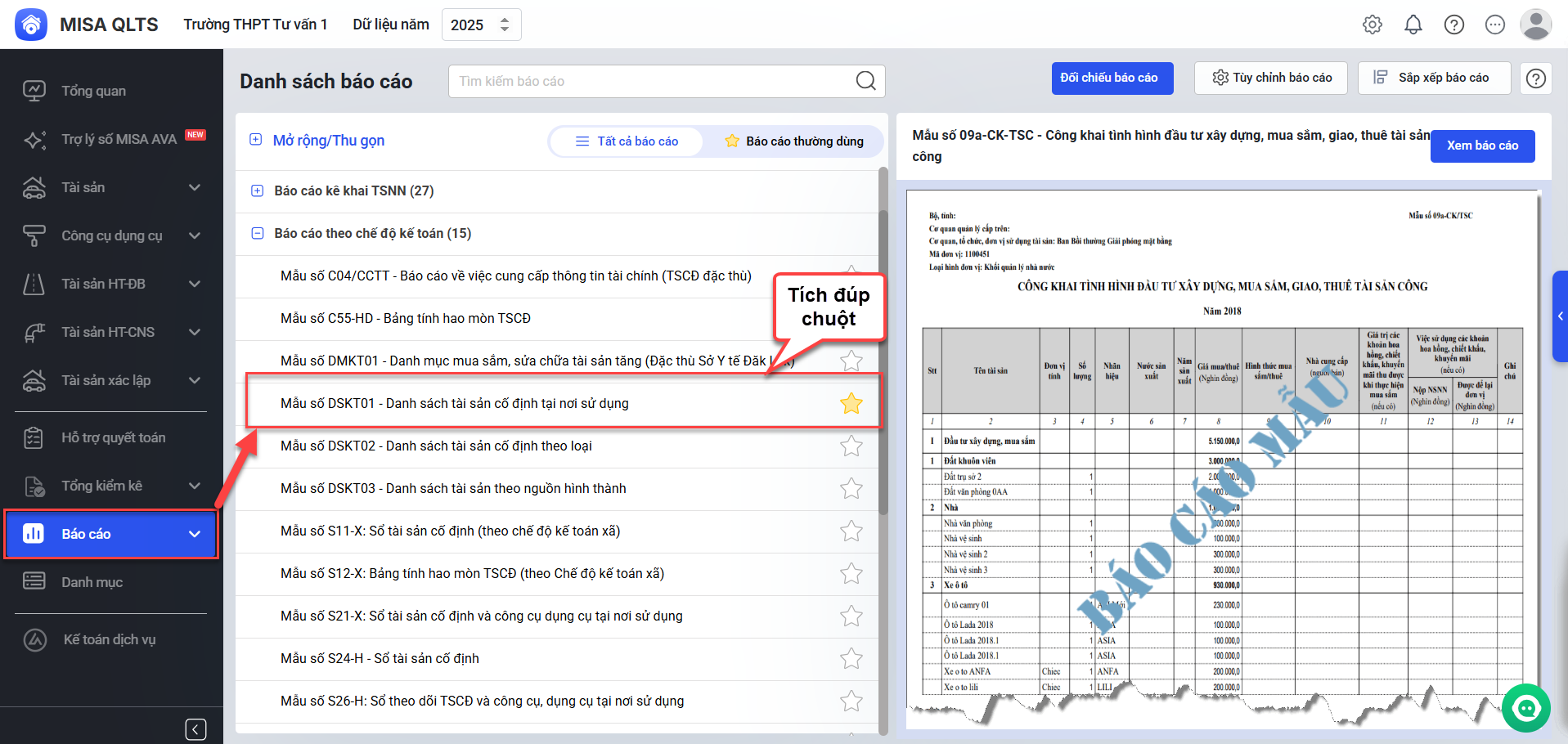
Task: Click the Mở rộng/Thu gọn link
Action: pos(329,140)
